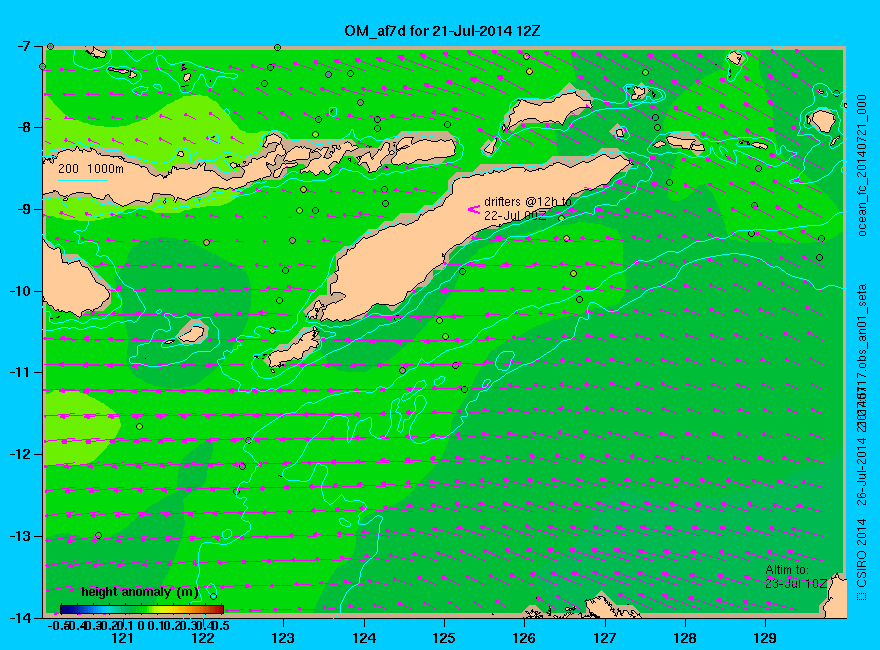Click the '200 1000m' contour depth label
The height and width of the screenshot is (650, 880).
(91, 168)
